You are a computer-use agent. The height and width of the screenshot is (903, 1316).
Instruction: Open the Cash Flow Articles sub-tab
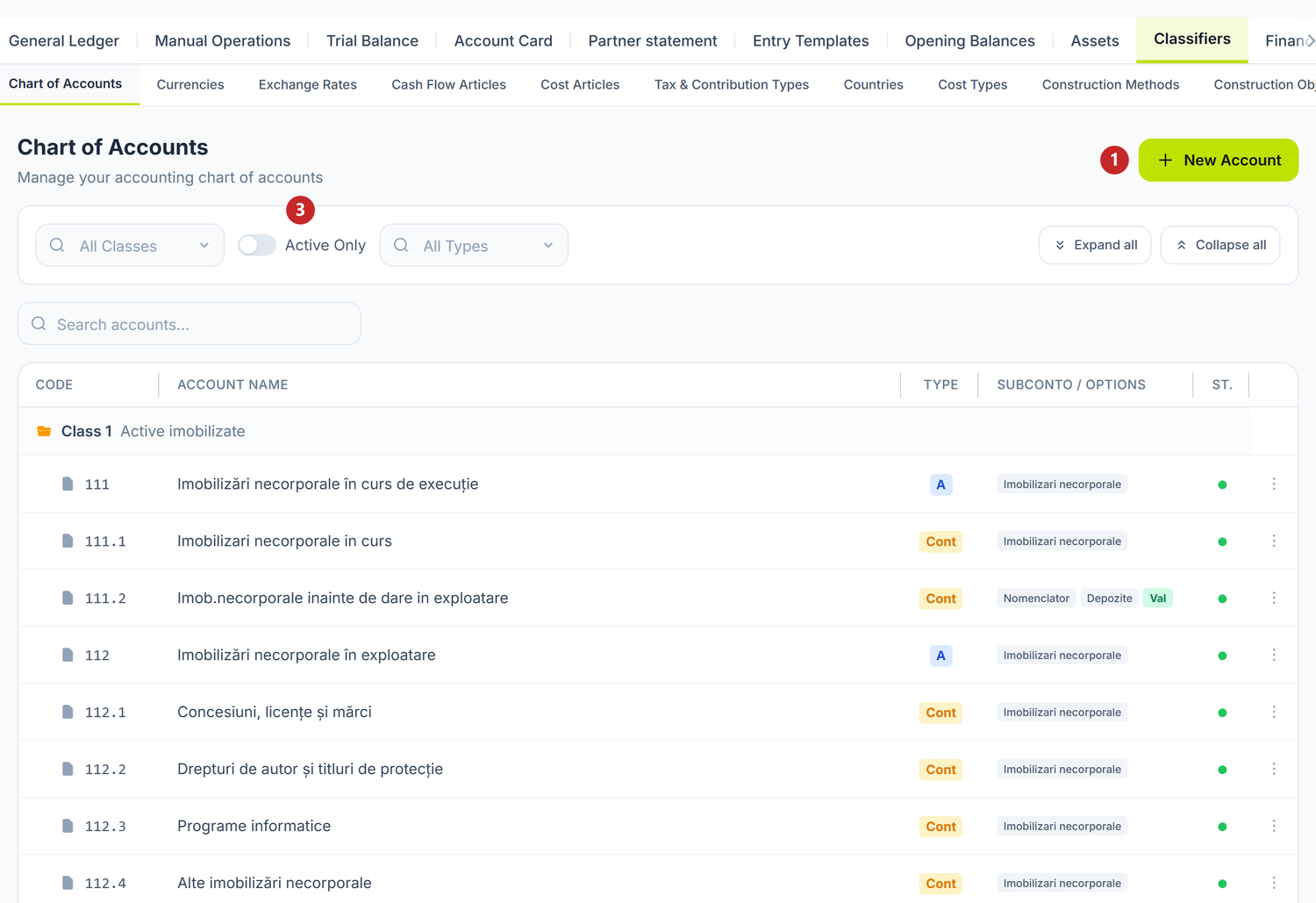(x=448, y=85)
